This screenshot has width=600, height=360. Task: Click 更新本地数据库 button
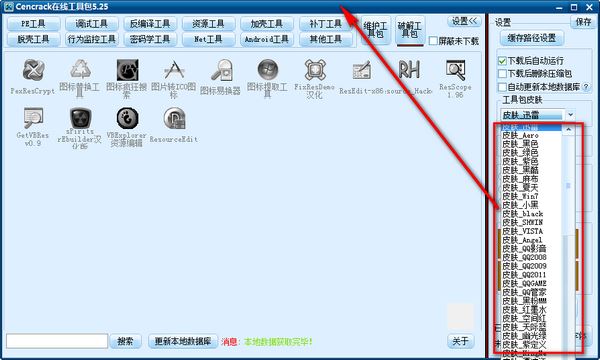point(183,341)
